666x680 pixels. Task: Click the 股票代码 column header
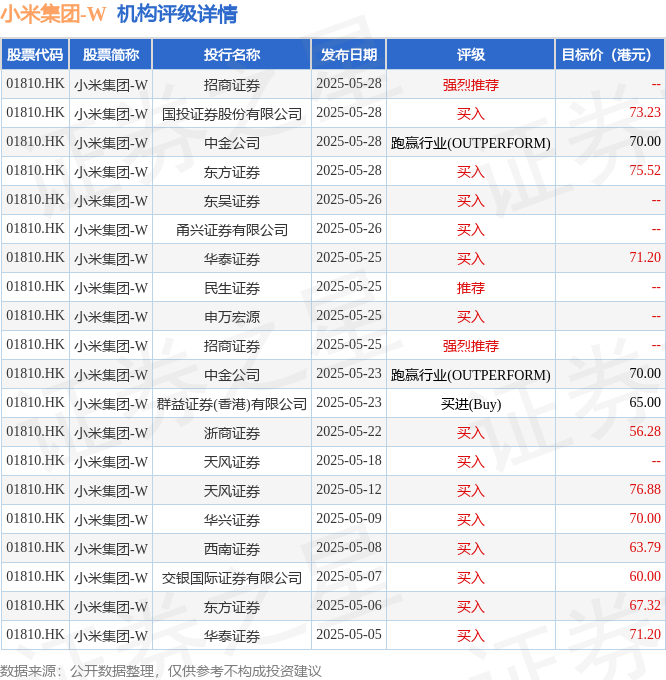(x=35, y=55)
